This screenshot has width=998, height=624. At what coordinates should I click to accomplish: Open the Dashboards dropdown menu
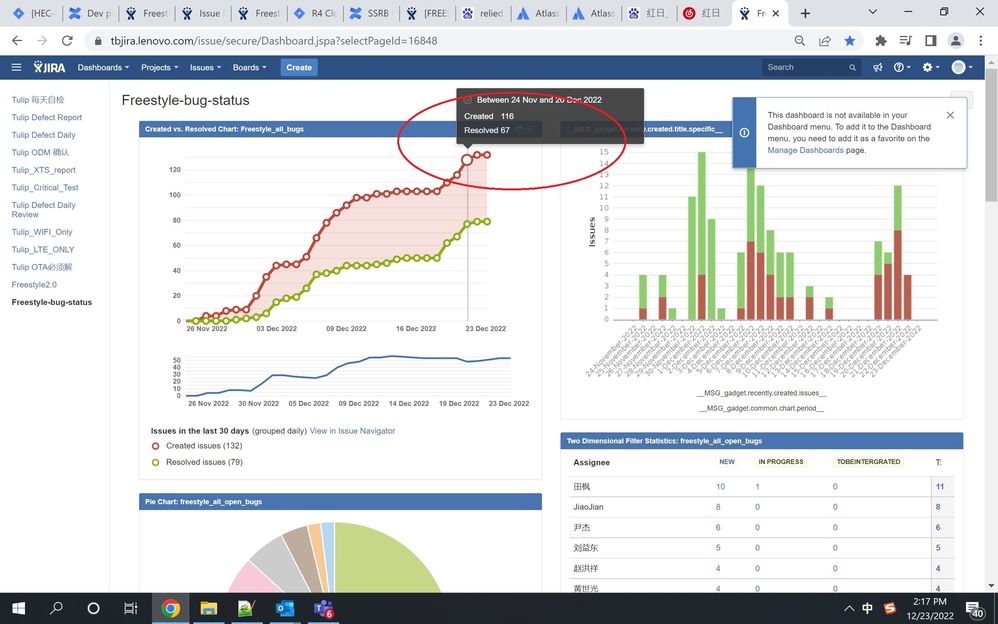coord(103,67)
